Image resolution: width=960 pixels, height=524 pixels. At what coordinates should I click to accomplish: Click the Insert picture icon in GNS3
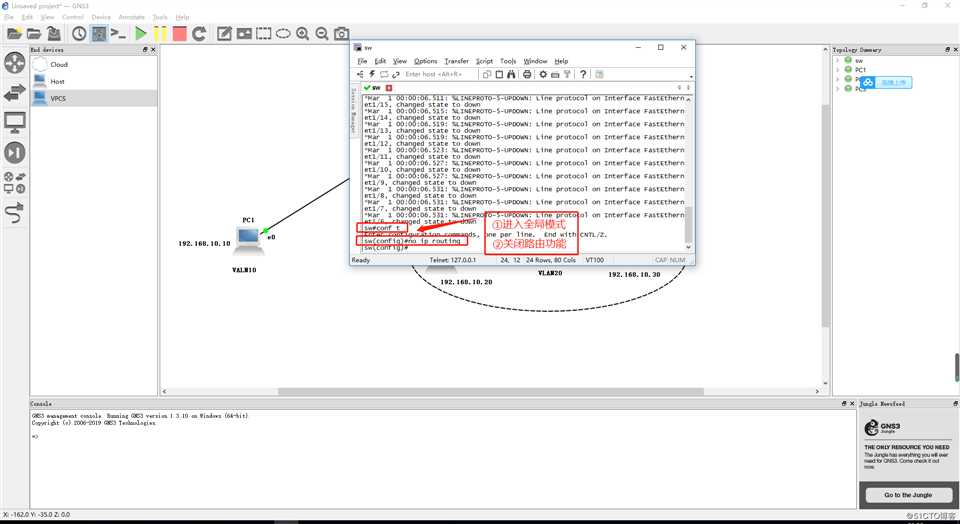coord(244,34)
